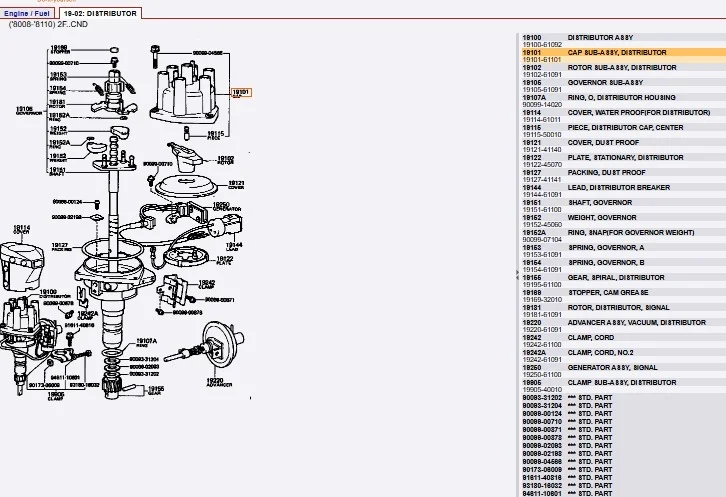Select the CLAMP, CORD, NO.2 row
Screen dimensions: 726x497
pyautogui.click(x=623, y=356)
